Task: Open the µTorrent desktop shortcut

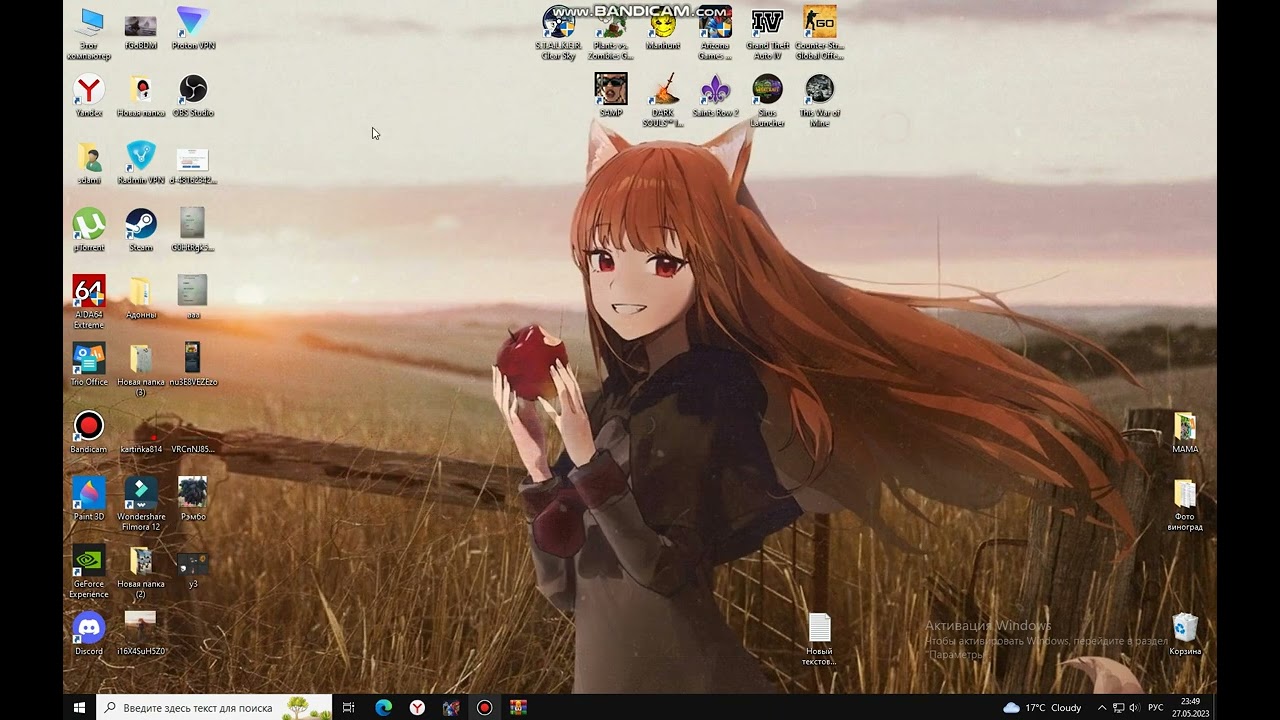Action: tap(89, 230)
